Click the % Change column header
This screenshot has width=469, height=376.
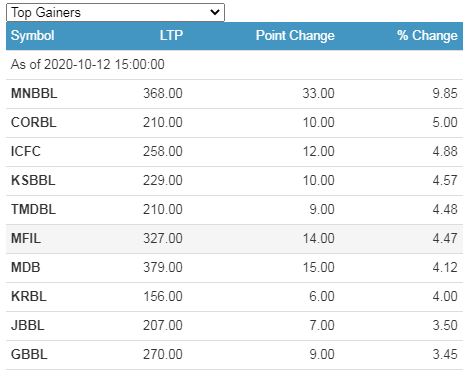[x=427, y=35]
